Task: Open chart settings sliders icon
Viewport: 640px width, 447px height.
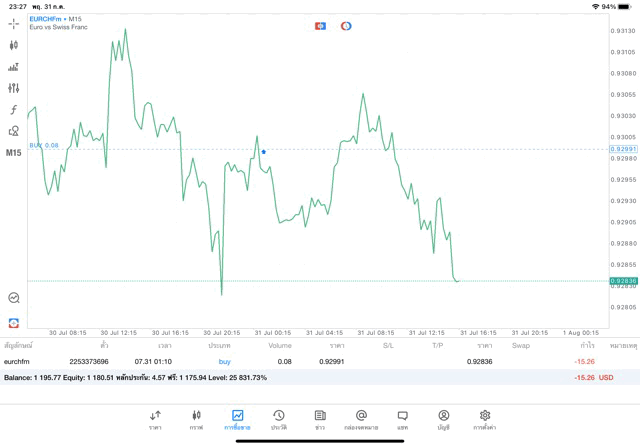Action: [14, 88]
